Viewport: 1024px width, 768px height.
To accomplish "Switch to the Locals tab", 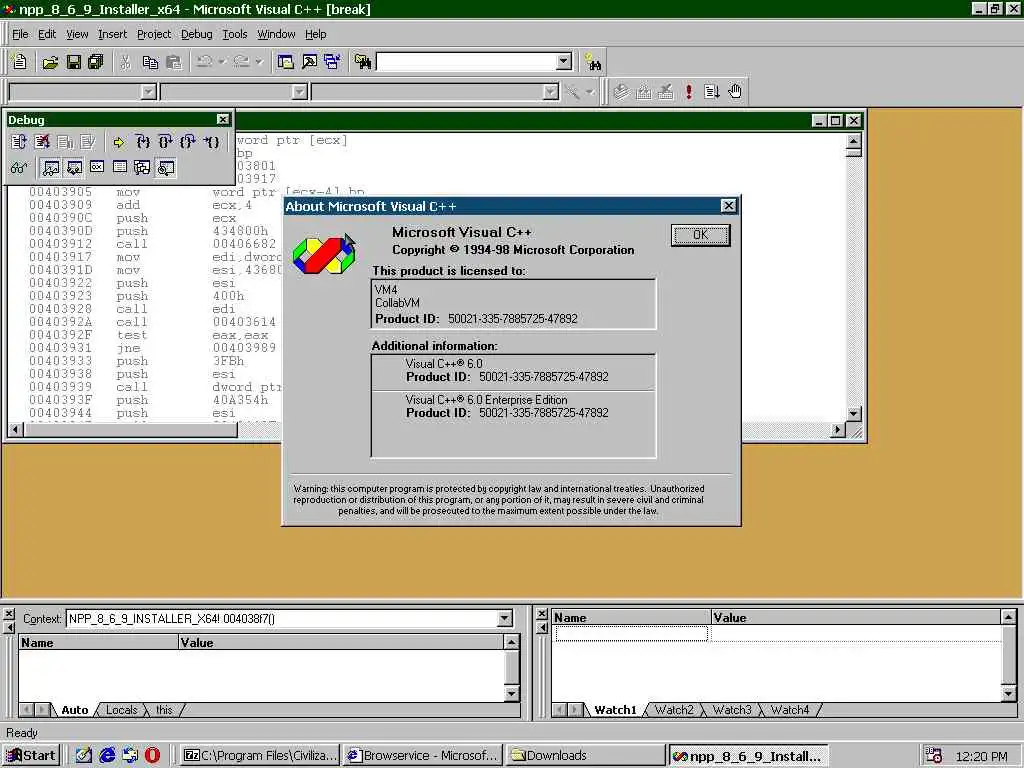I will (121, 710).
